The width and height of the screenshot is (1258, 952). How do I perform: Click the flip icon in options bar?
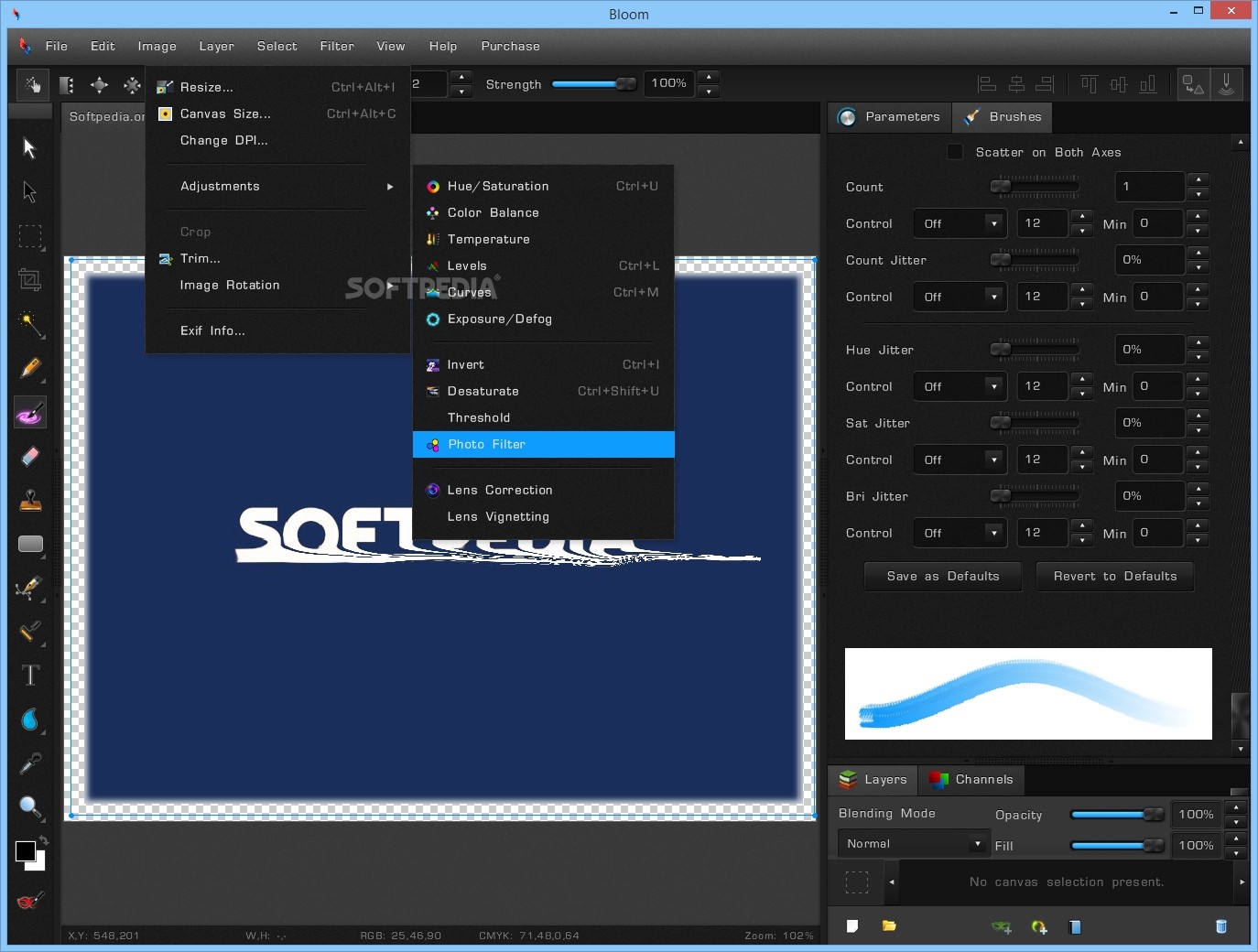click(67, 85)
